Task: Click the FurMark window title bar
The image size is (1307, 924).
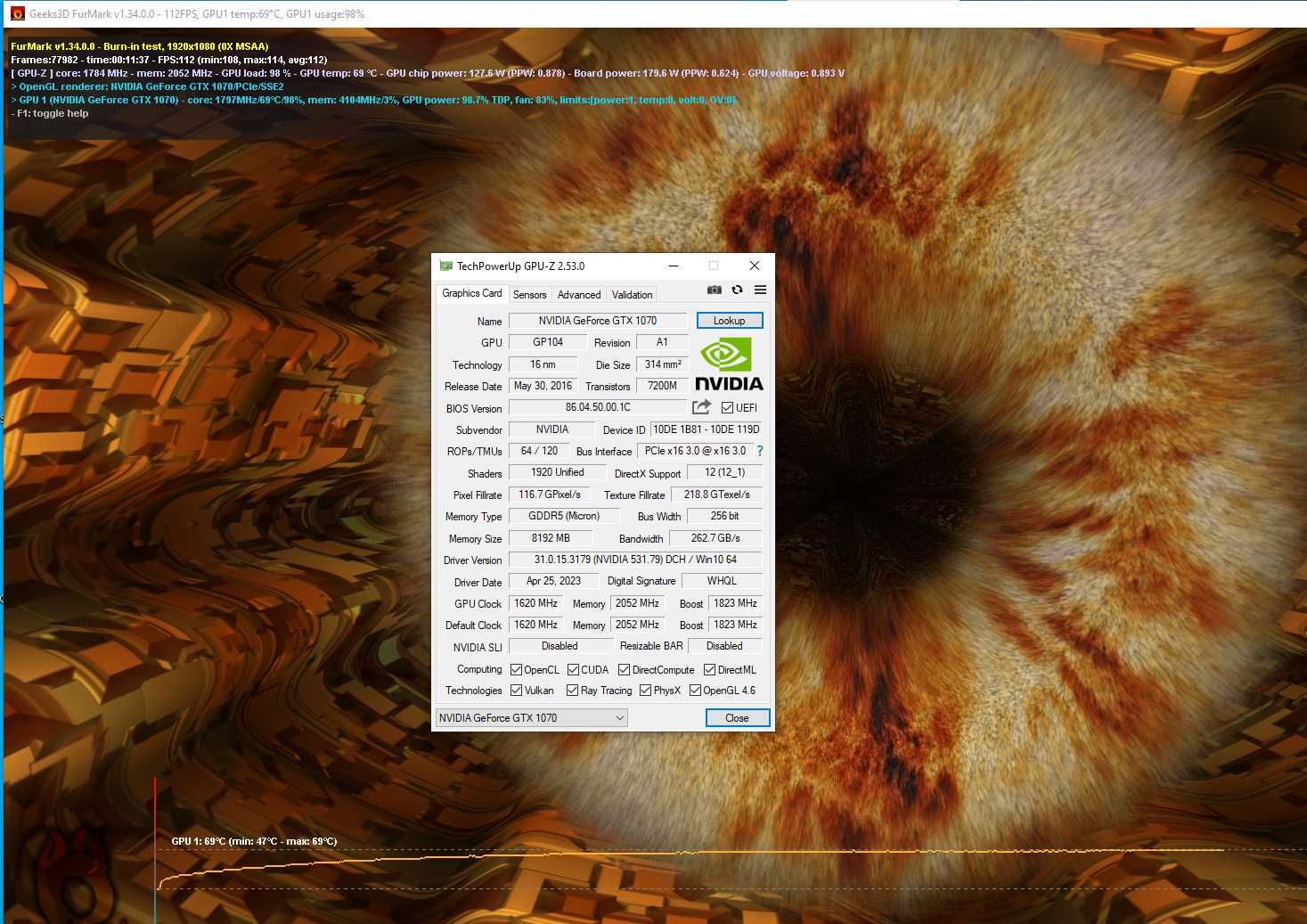Action: pos(653,13)
